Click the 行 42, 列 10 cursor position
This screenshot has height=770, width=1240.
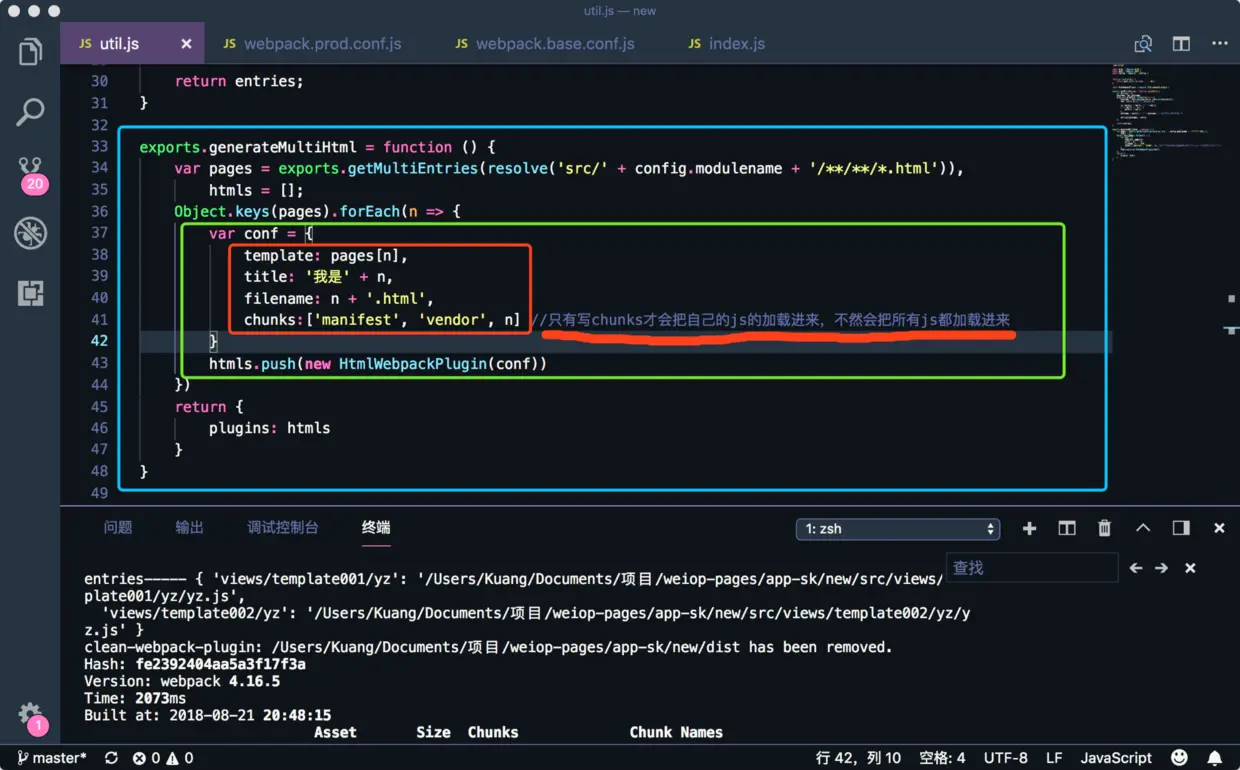858,758
